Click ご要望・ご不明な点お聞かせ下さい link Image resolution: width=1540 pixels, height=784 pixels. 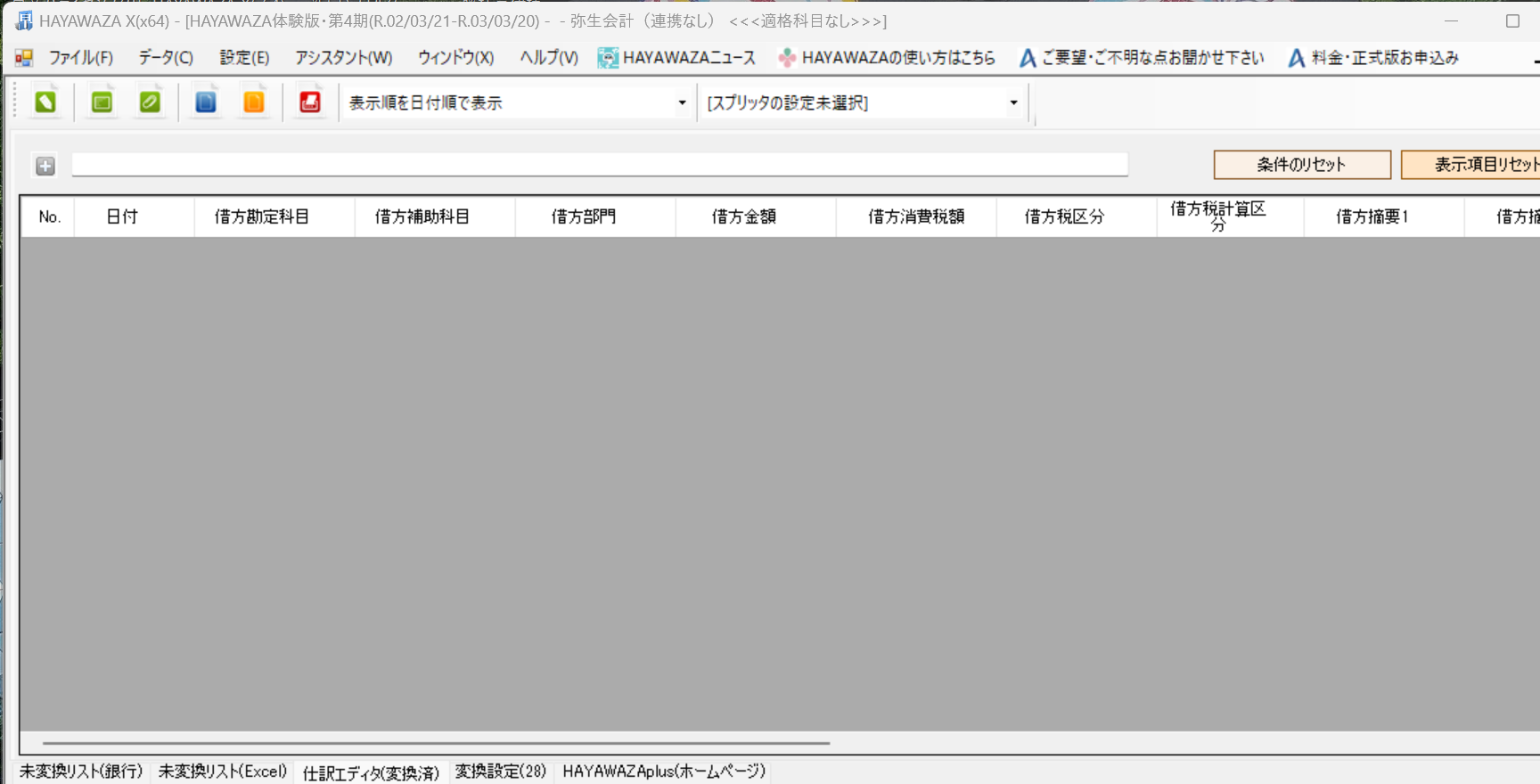[x=1152, y=58]
